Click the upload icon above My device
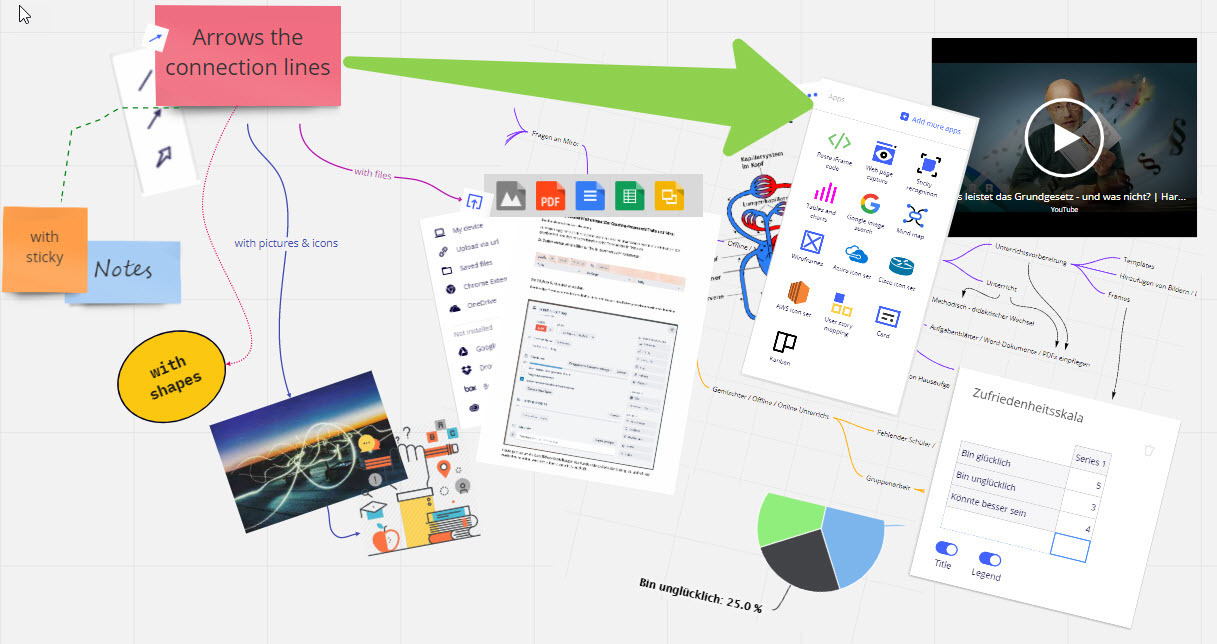This screenshot has height=644, width=1217. [x=474, y=200]
